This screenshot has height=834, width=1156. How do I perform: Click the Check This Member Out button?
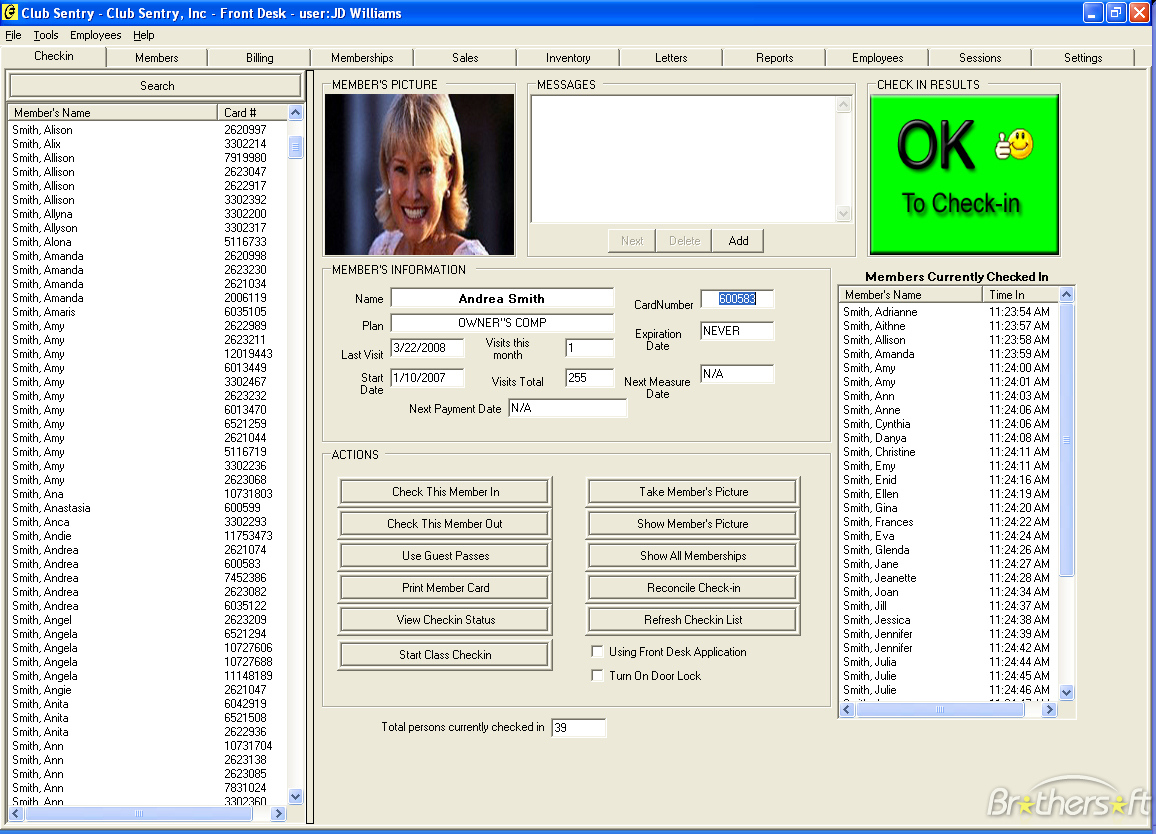(x=445, y=524)
